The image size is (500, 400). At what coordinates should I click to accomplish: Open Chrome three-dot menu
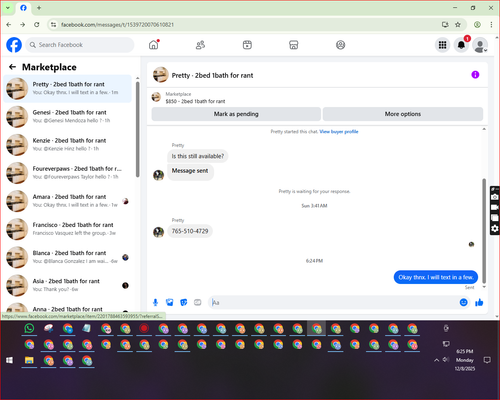click(491, 24)
